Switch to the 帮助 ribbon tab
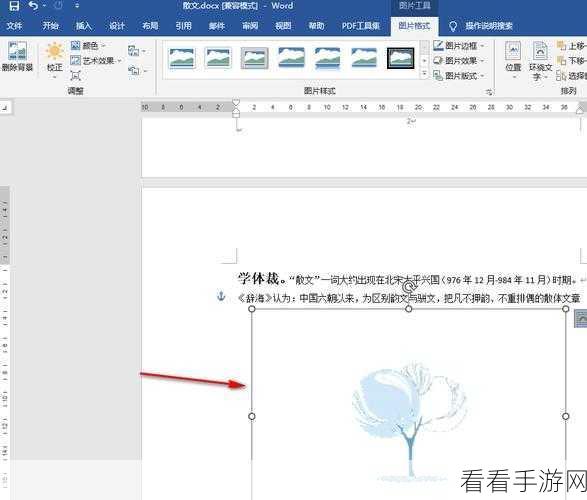Viewport: 587px width, 500px height. (x=316, y=26)
